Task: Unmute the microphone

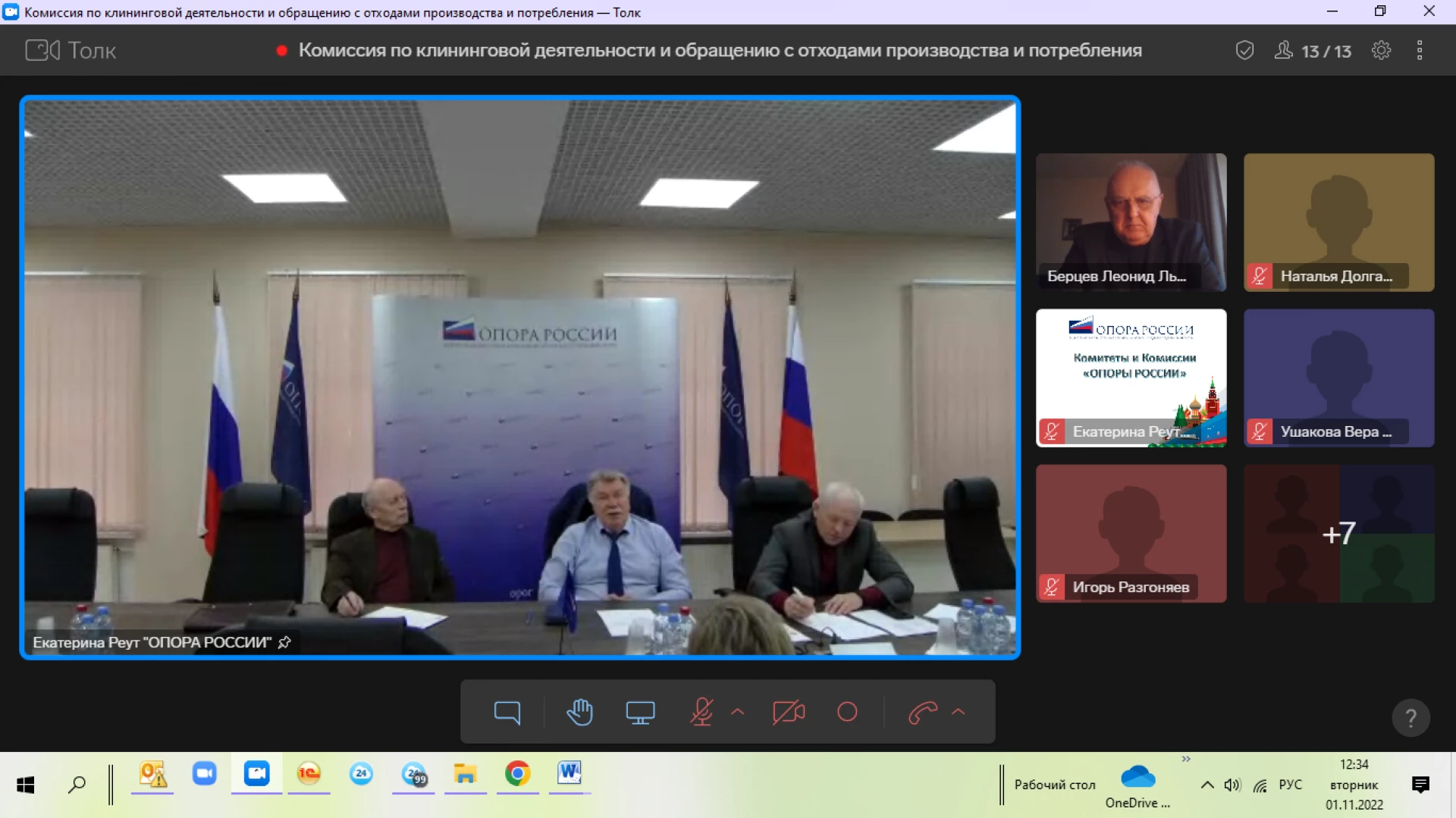Action: pos(701,712)
